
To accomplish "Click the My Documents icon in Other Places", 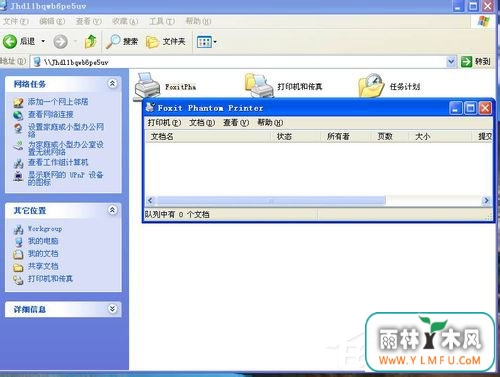I will pyautogui.click(x=18, y=254).
